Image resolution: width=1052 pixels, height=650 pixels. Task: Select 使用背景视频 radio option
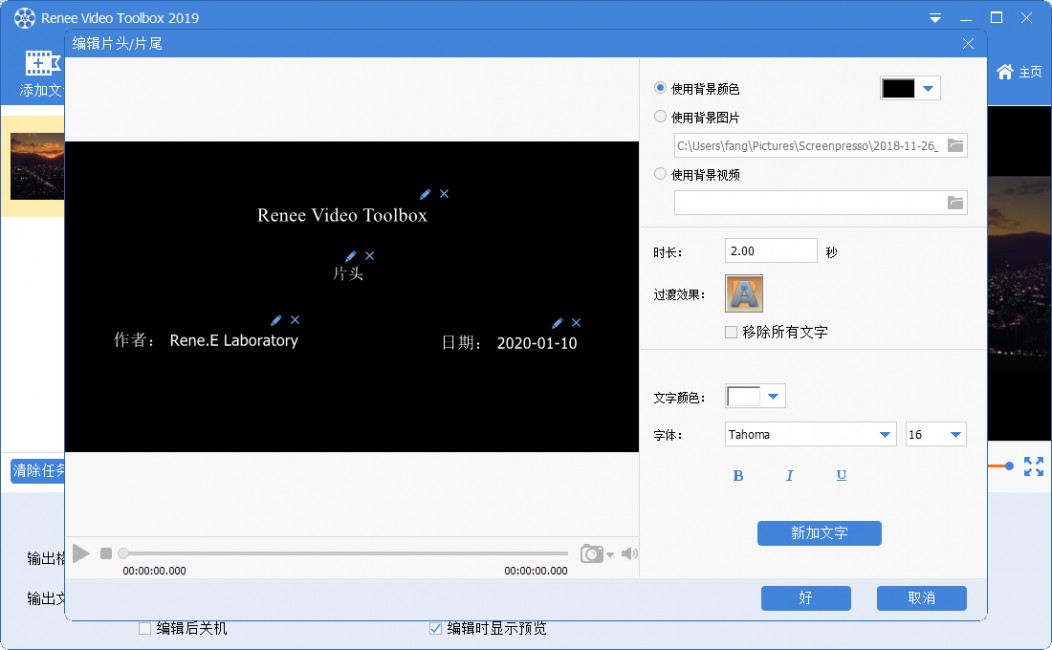tap(660, 174)
